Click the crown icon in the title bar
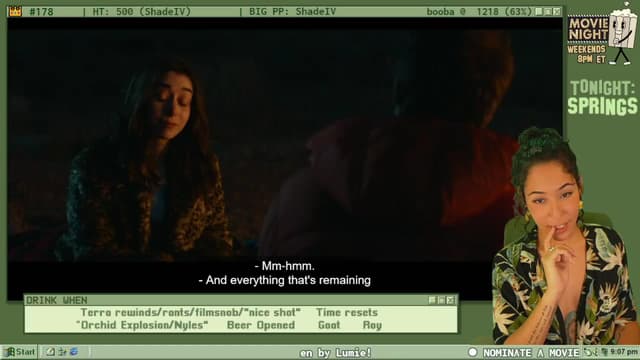This screenshot has width=640, height=360. point(15,11)
